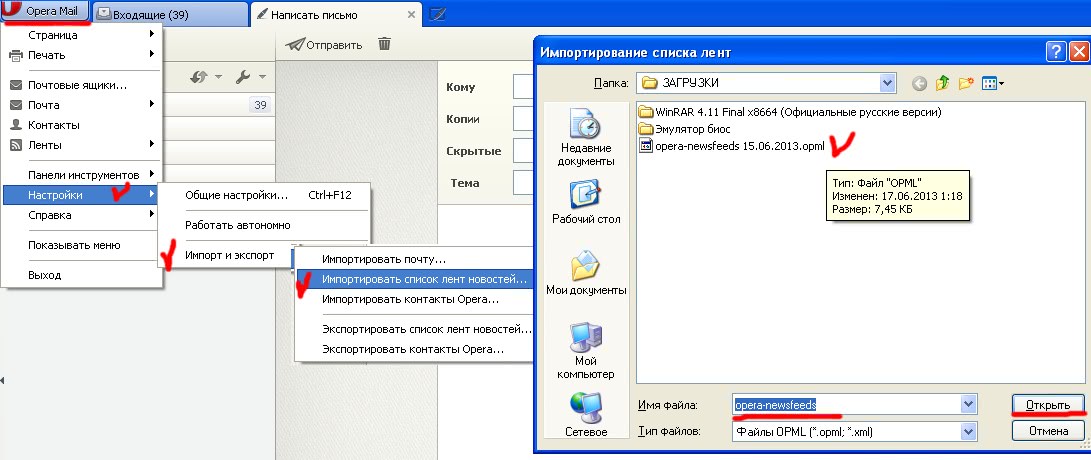Choose Экспортировать контакты Opera...

point(415,349)
